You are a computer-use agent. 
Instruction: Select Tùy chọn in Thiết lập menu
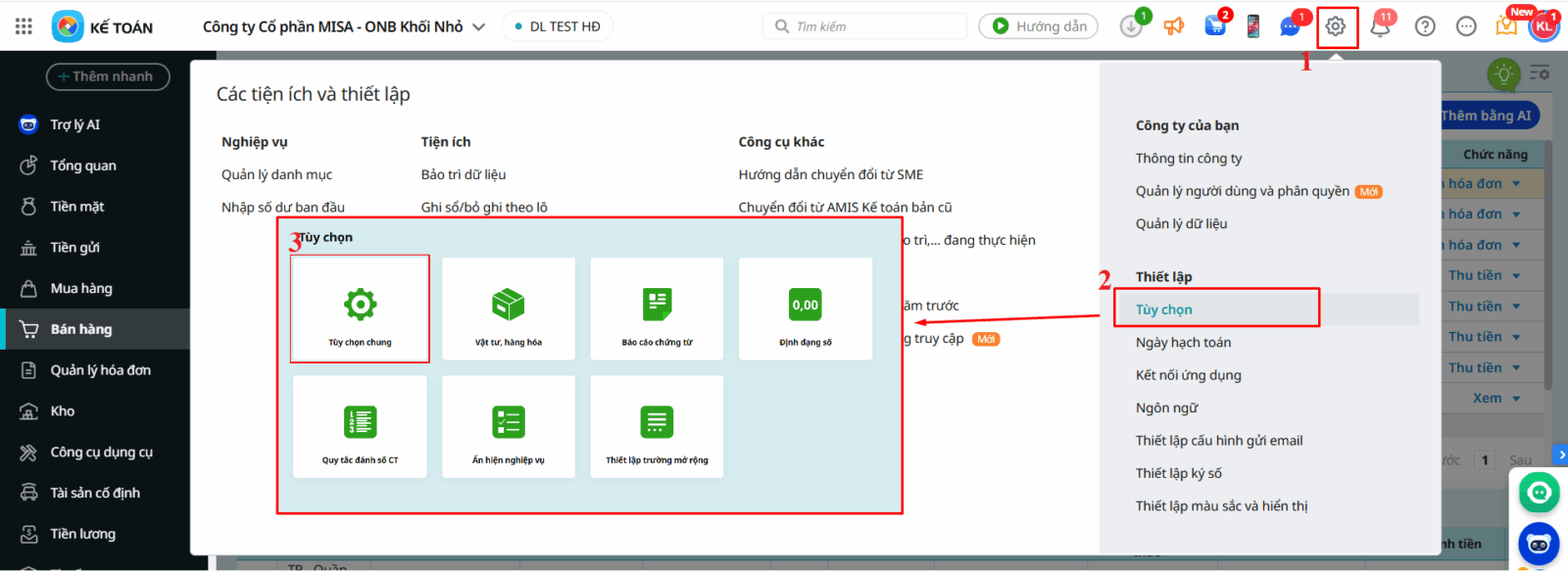(1164, 310)
